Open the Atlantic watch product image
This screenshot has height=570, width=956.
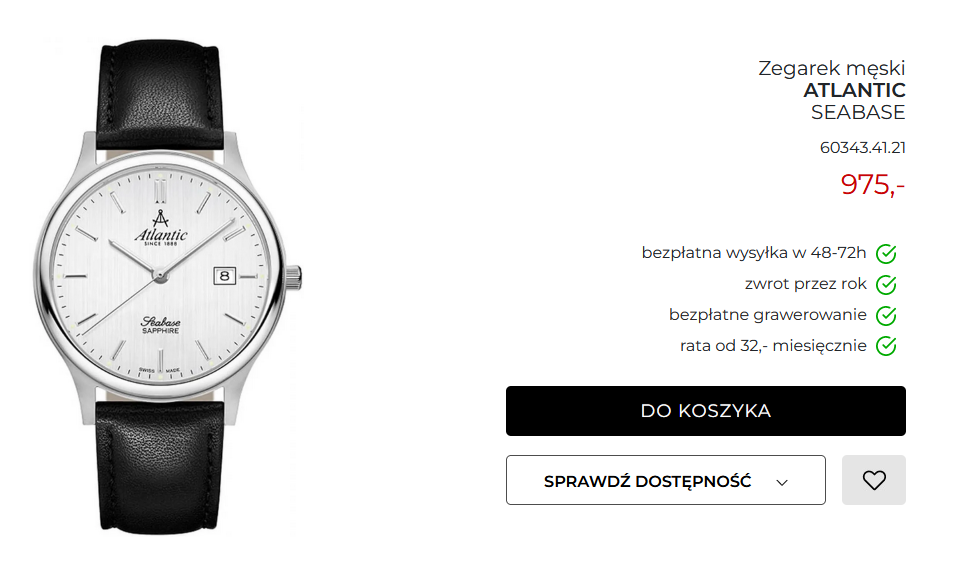click(x=166, y=287)
